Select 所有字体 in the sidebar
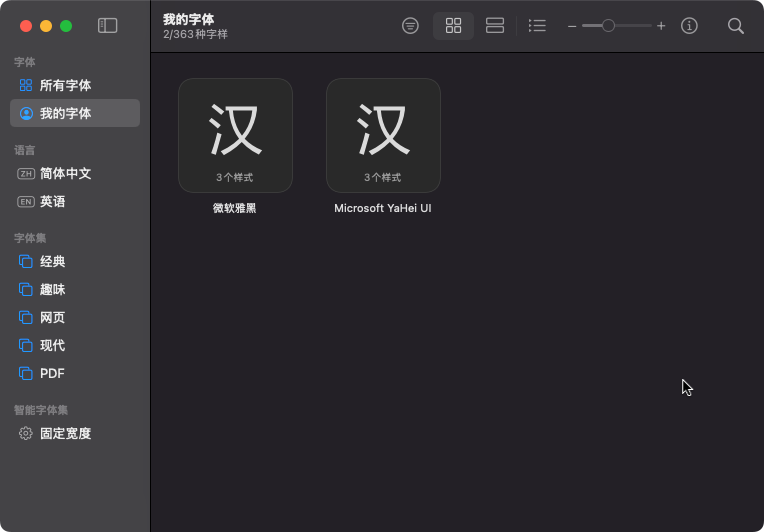Screen dimensions: 764x532 [75, 85]
